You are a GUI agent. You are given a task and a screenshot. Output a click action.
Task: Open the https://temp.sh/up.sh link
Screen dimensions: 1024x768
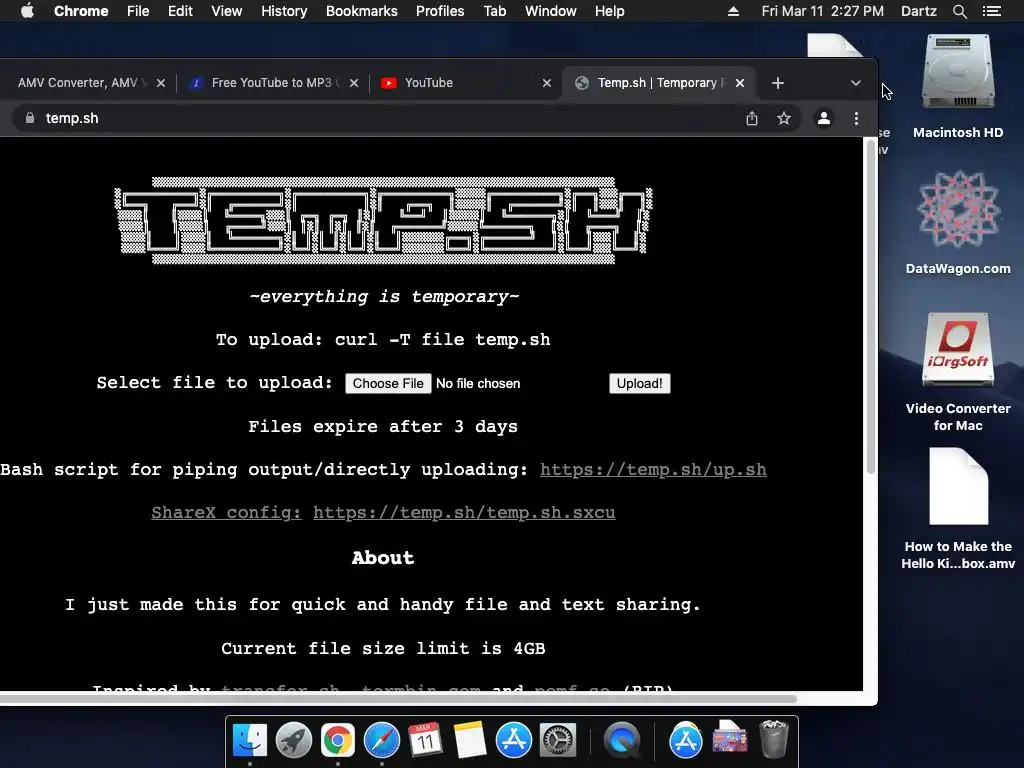pos(653,470)
